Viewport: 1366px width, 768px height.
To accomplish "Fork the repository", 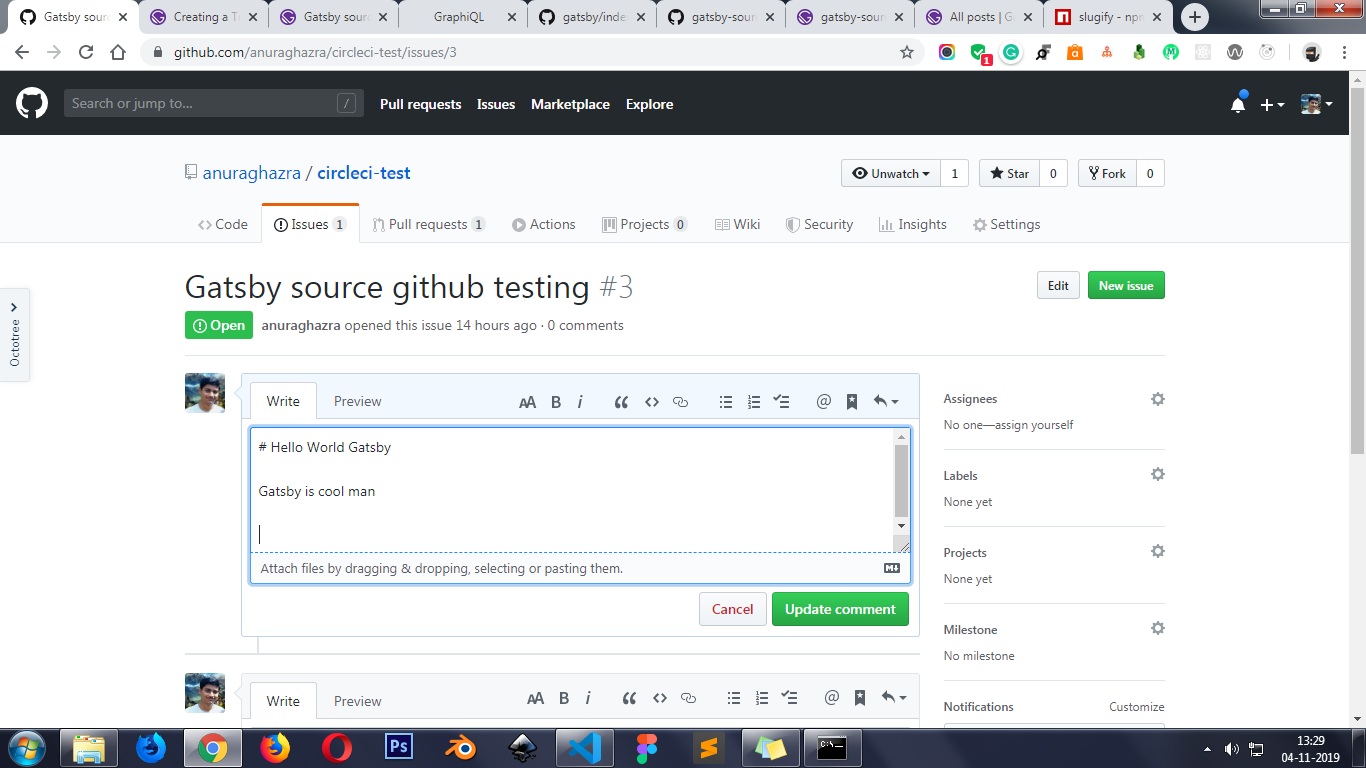I will (1107, 173).
